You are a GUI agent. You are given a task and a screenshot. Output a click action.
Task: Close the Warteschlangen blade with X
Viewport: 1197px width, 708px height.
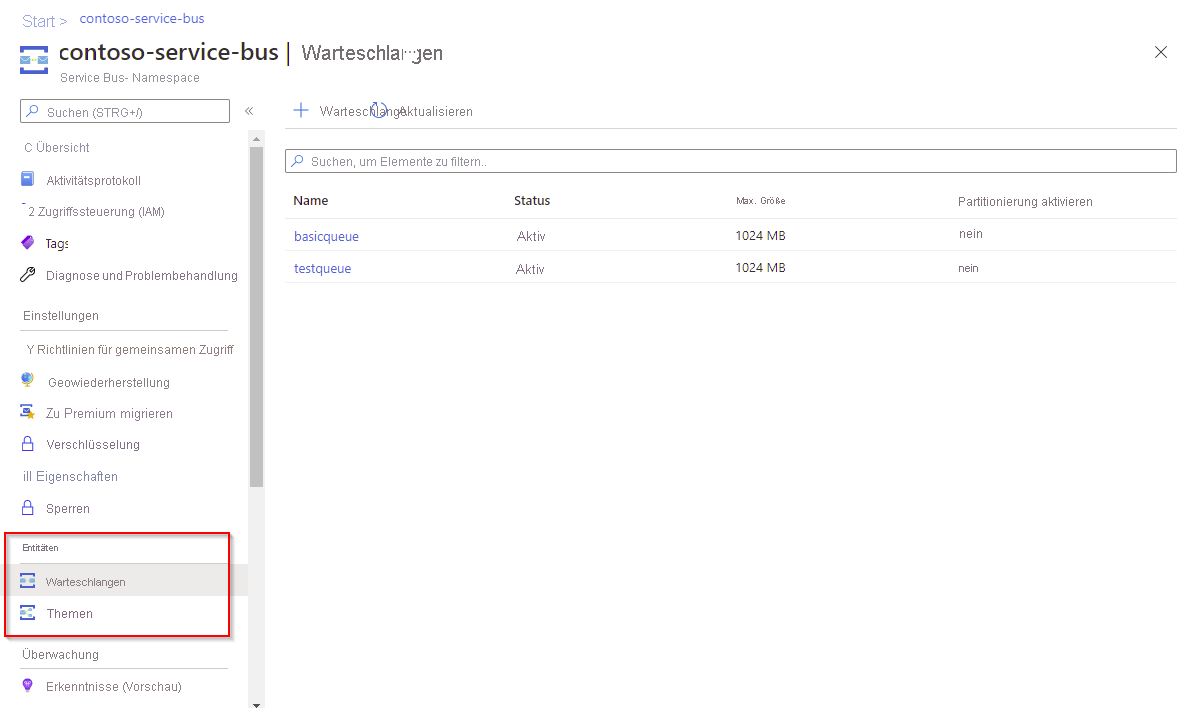pos(1160,52)
